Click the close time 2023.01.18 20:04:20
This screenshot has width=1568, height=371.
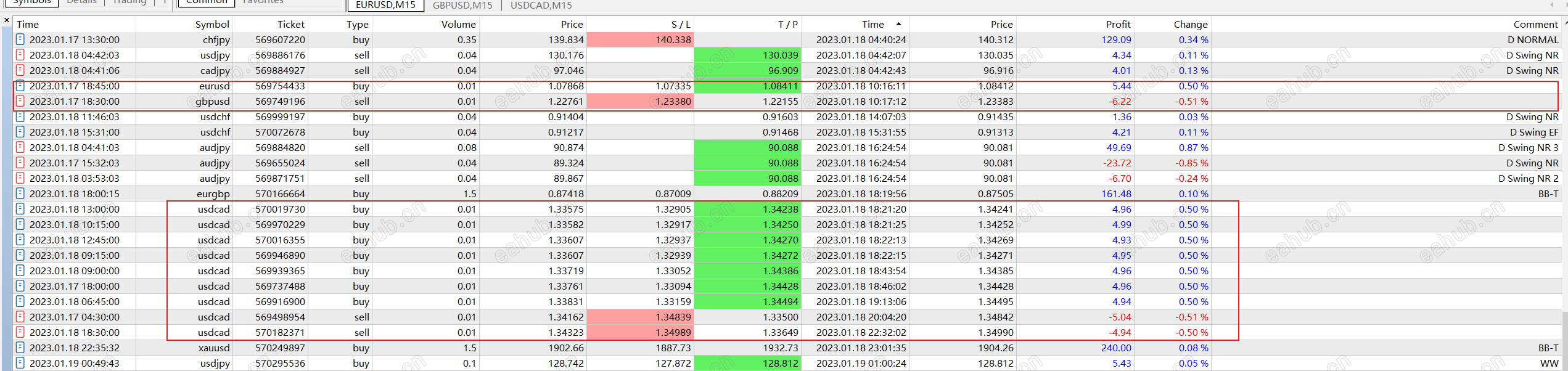pos(861,317)
